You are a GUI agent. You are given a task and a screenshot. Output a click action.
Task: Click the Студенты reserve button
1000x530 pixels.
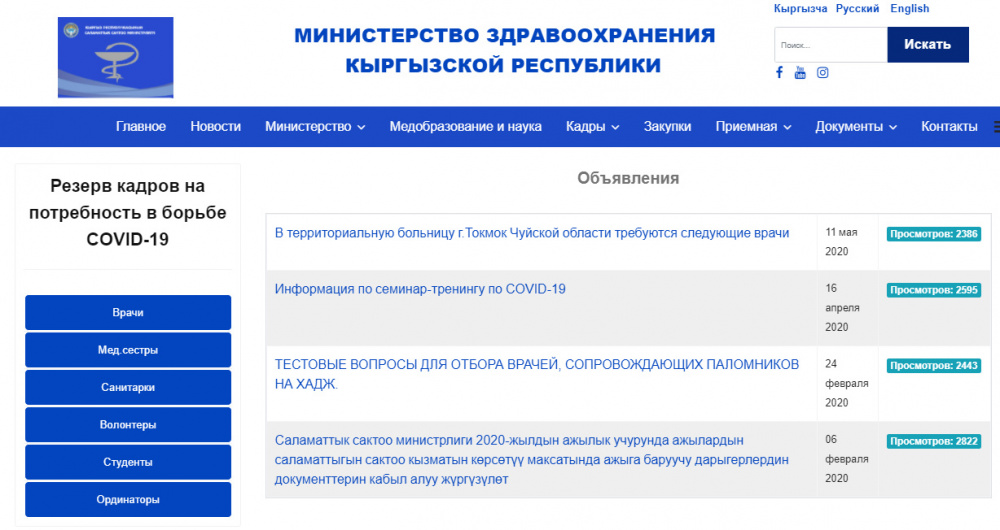pos(128,462)
